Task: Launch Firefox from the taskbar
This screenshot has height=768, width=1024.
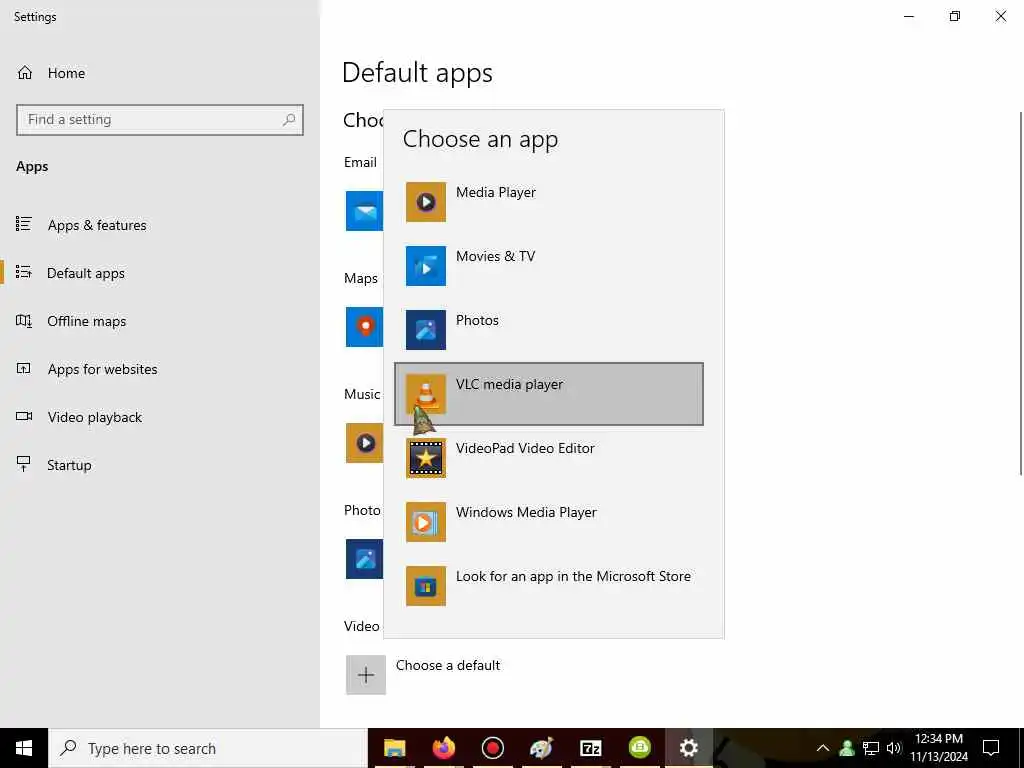Action: (443, 748)
